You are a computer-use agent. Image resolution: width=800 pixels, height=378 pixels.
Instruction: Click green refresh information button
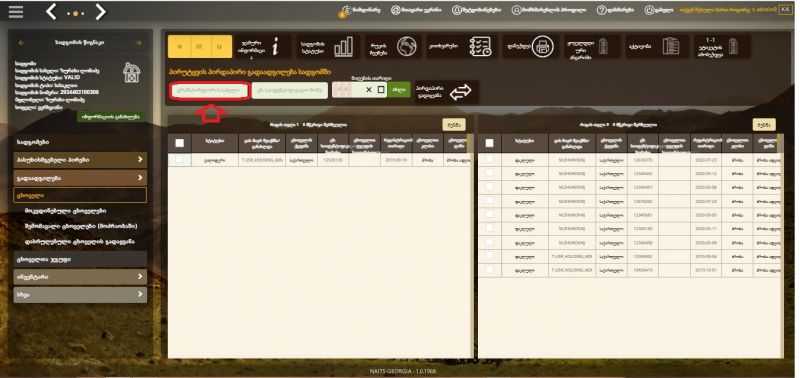click(111, 117)
